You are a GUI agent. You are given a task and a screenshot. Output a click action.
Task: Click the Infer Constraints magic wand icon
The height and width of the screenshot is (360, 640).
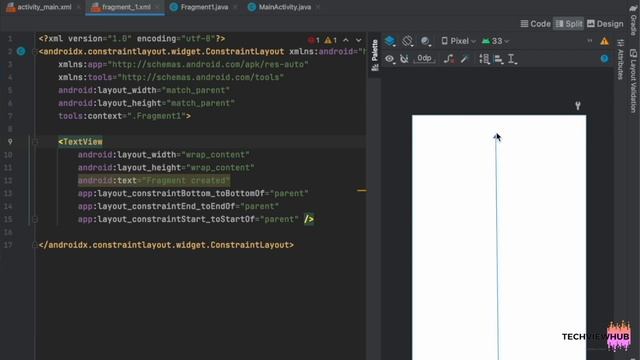point(464,59)
